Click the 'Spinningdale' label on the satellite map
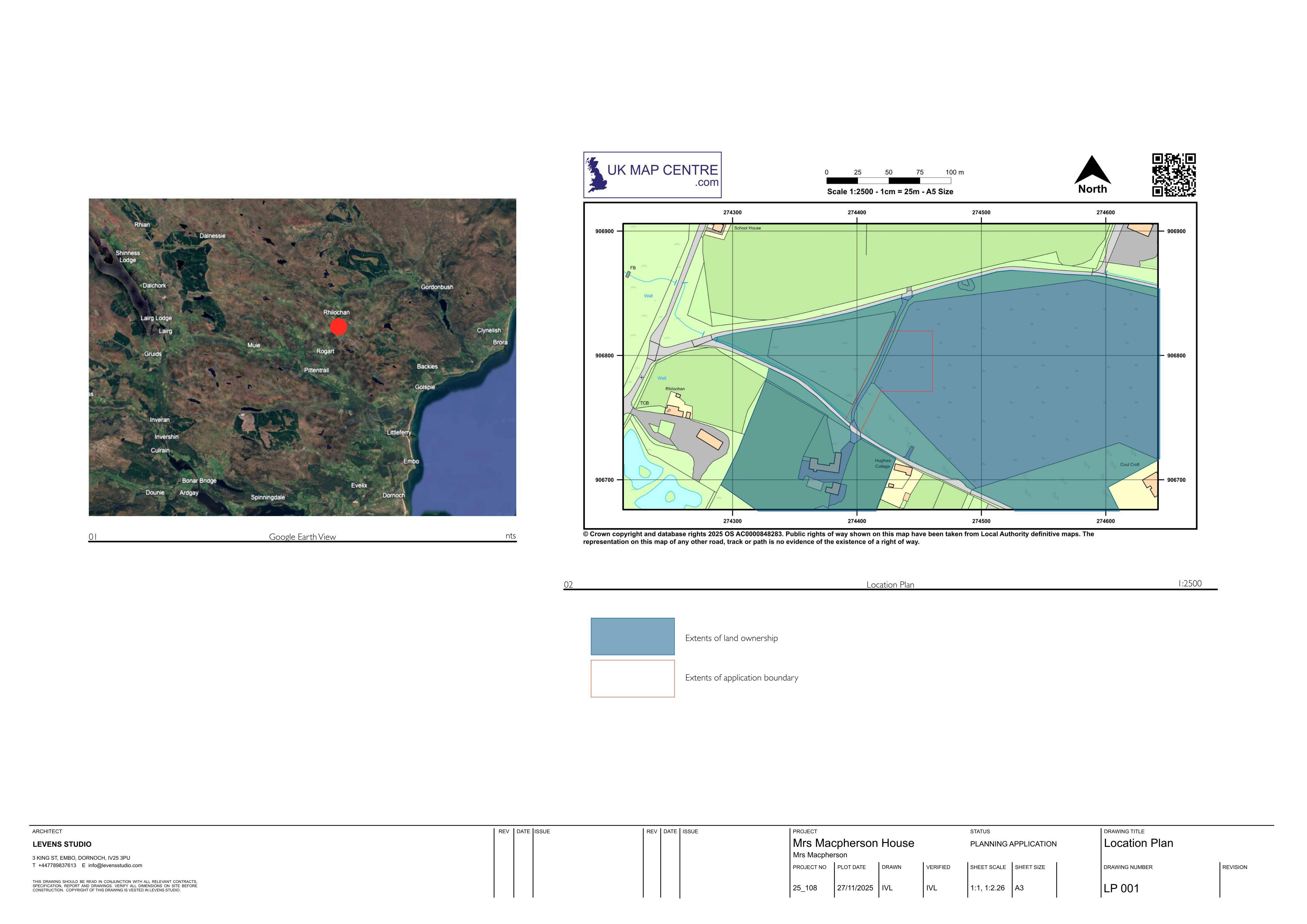This screenshot has width=1307, height=924. tap(267, 497)
